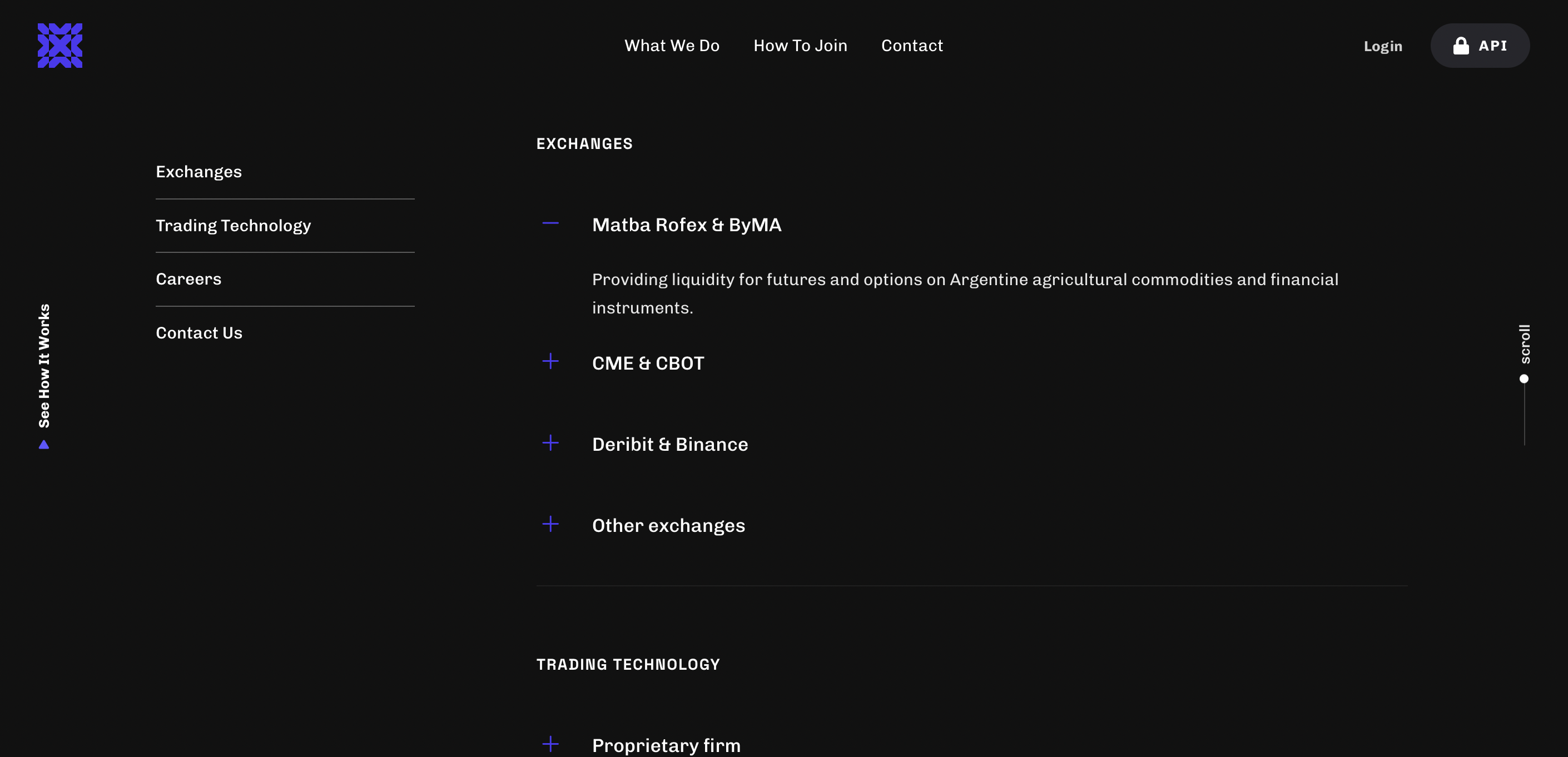Image resolution: width=1568 pixels, height=757 pixels.
Task: Expand the Deribit & Binance section title
Action: (x=669, y=444)
